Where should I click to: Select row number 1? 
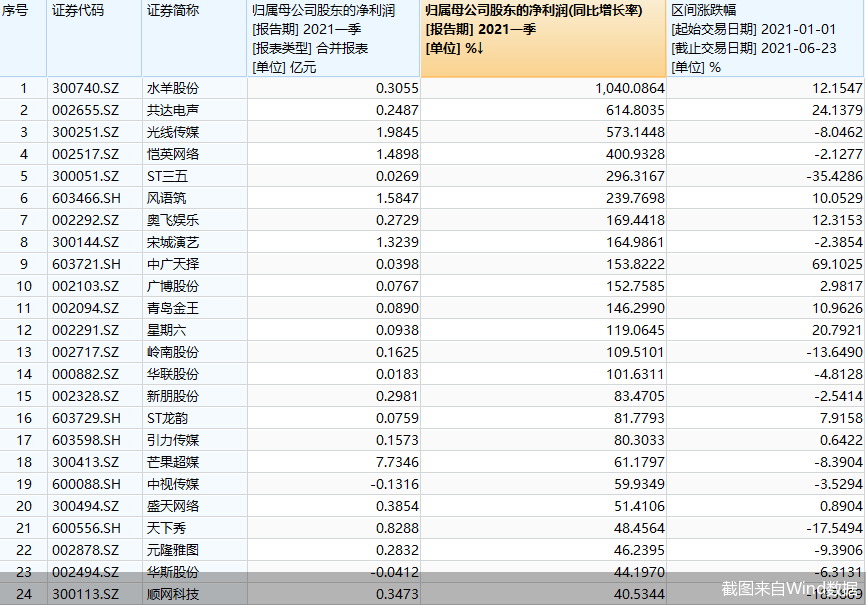24,88
